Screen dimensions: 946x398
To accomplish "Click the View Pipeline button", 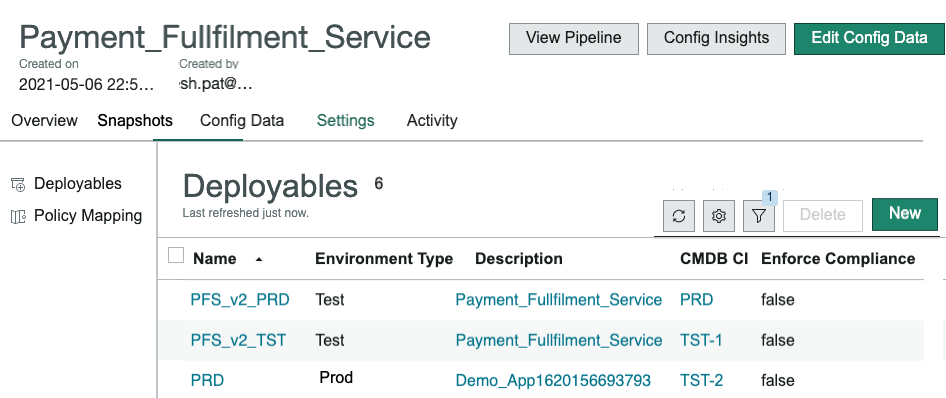I will tap(574, 39).
